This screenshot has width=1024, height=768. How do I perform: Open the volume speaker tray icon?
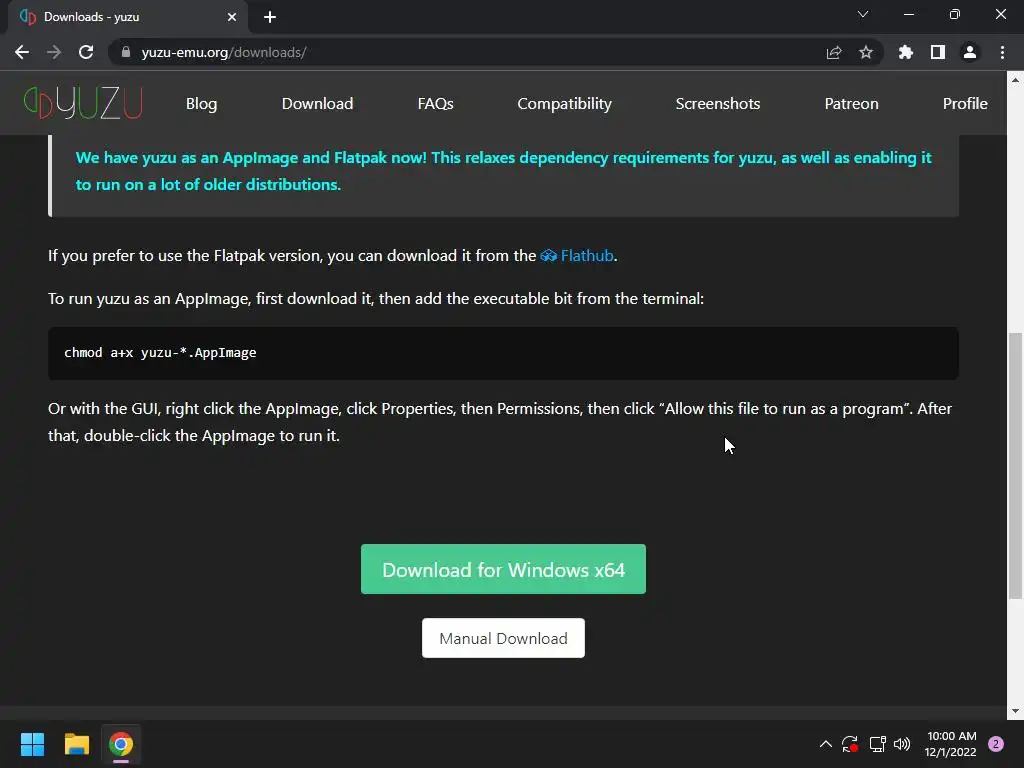click(902, 744)
